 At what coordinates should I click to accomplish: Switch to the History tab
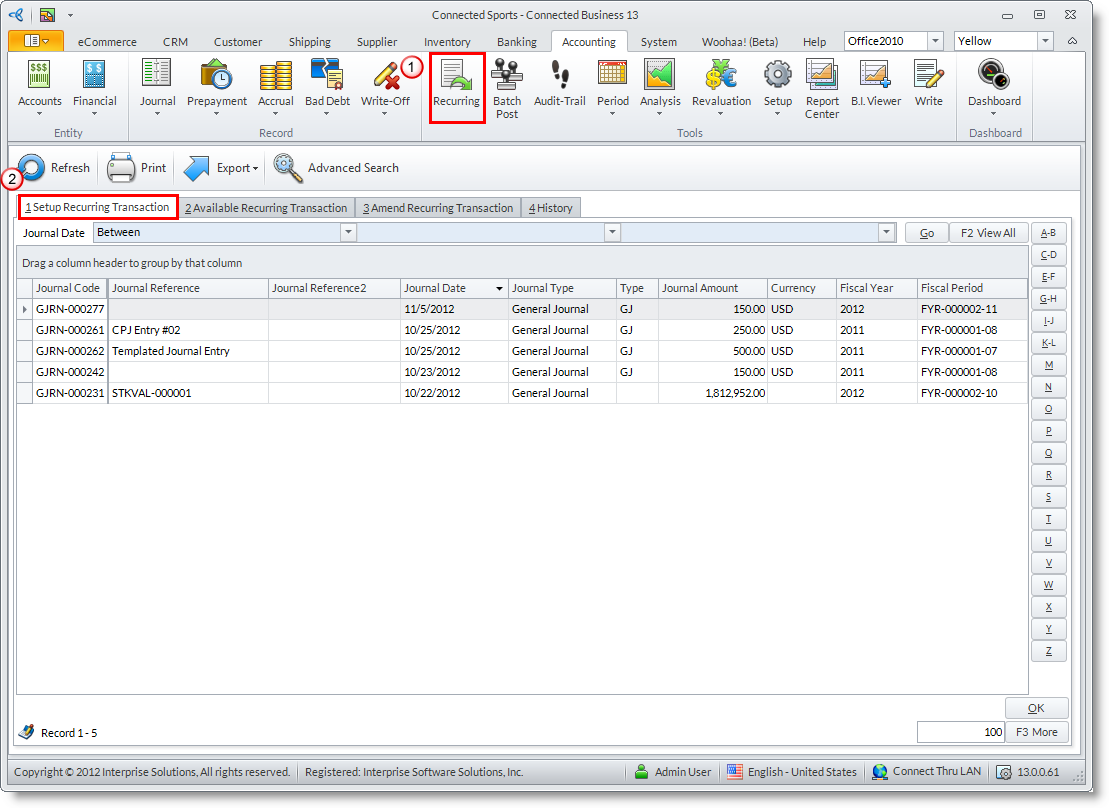[x=551, y=208]
